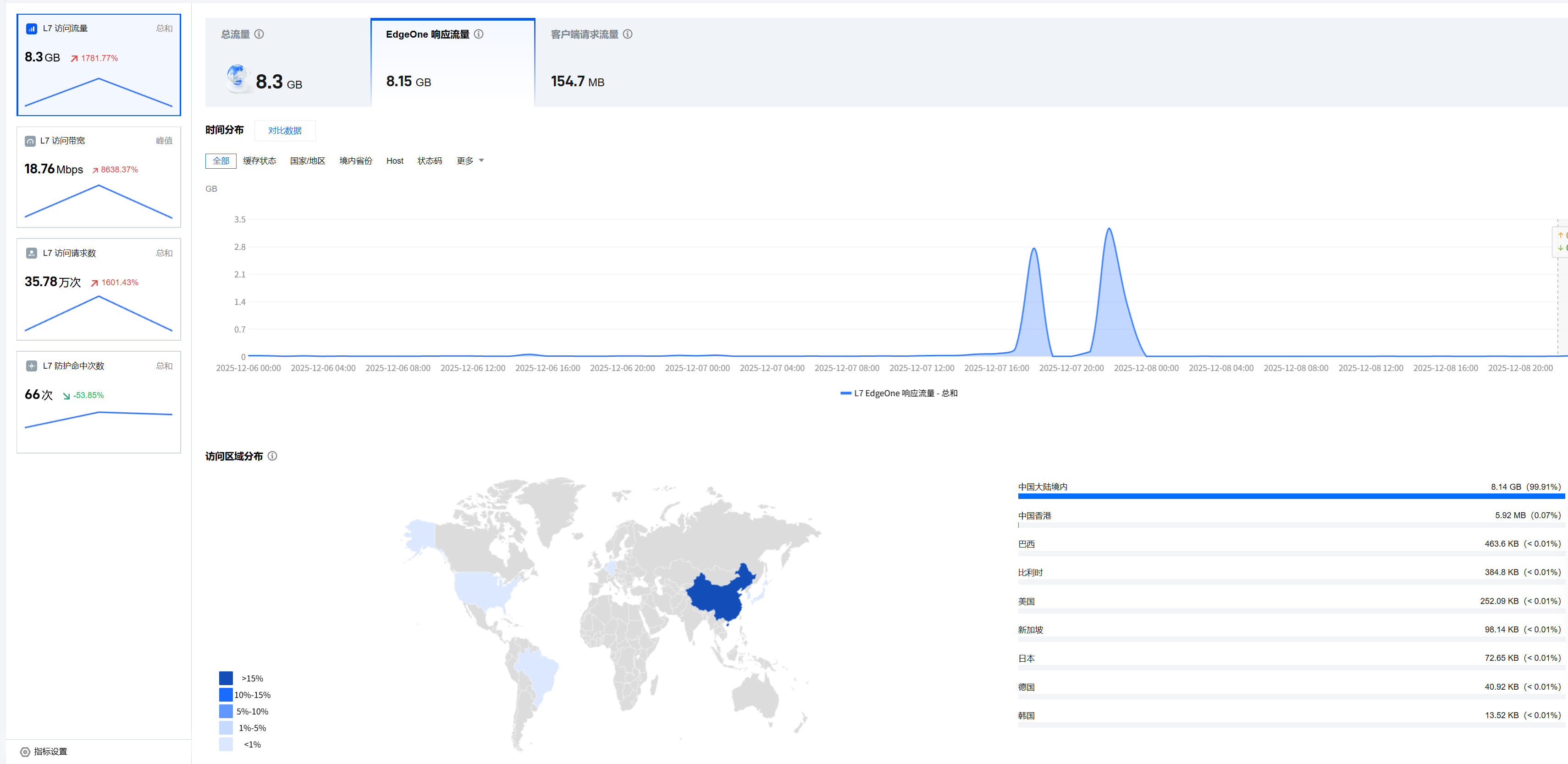Click the 对比数据 button
The image size is (1568, 764).
click(x=285, y=131)
